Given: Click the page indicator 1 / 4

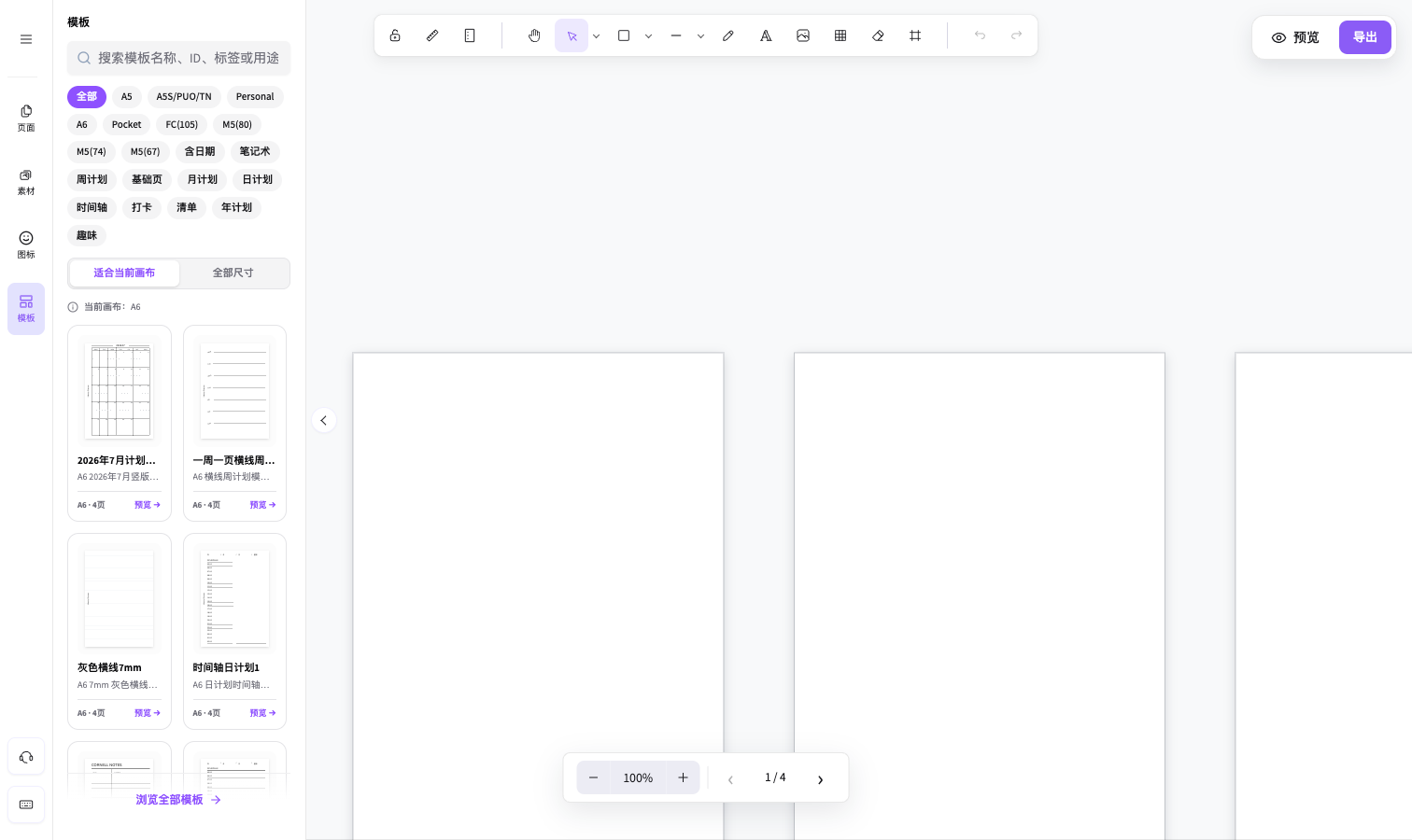Looking at the screenshot, I should coord(775,777).
